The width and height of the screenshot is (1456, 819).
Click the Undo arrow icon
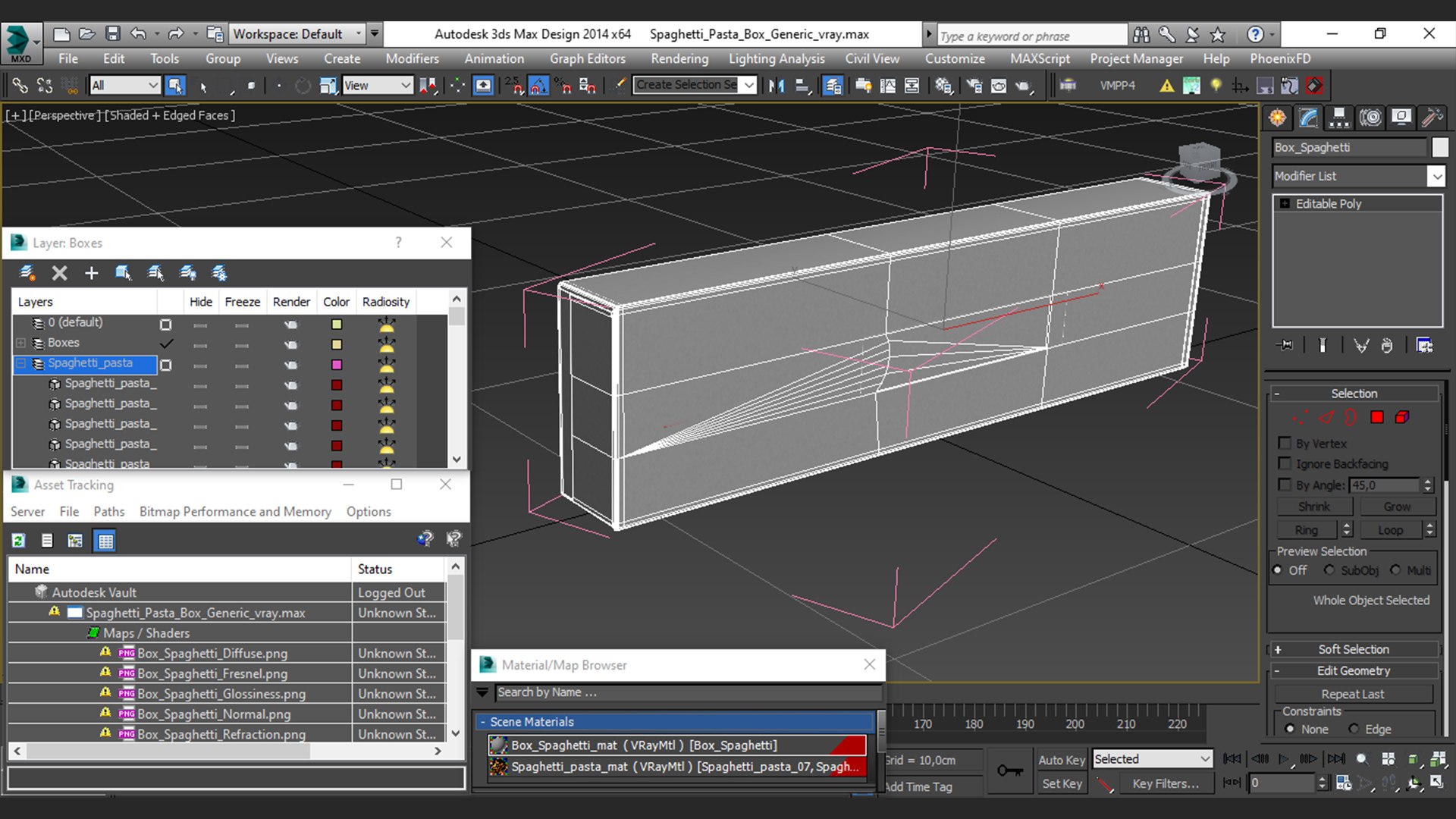(138, 34)
